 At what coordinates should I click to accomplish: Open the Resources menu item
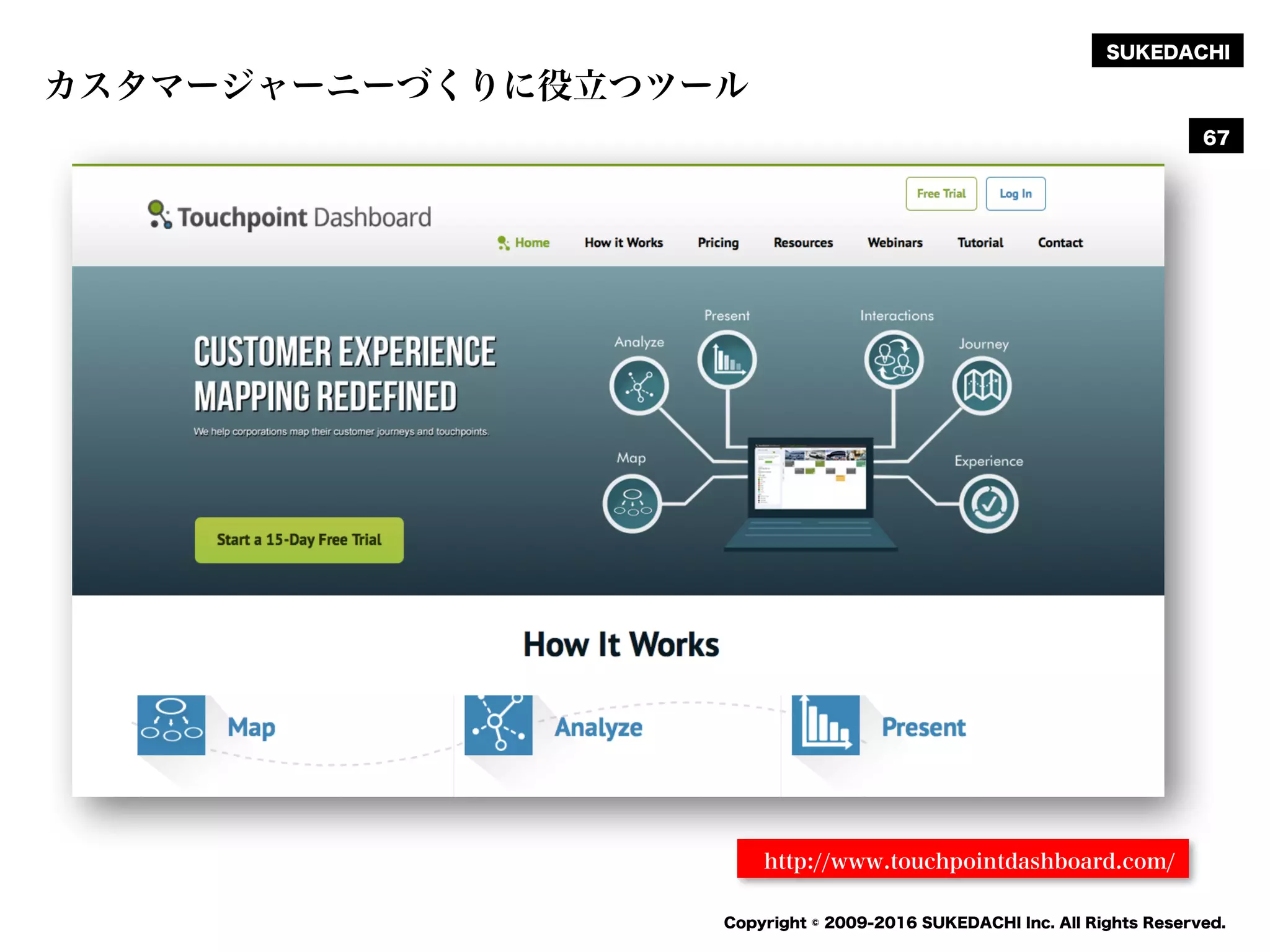point(803,242)
